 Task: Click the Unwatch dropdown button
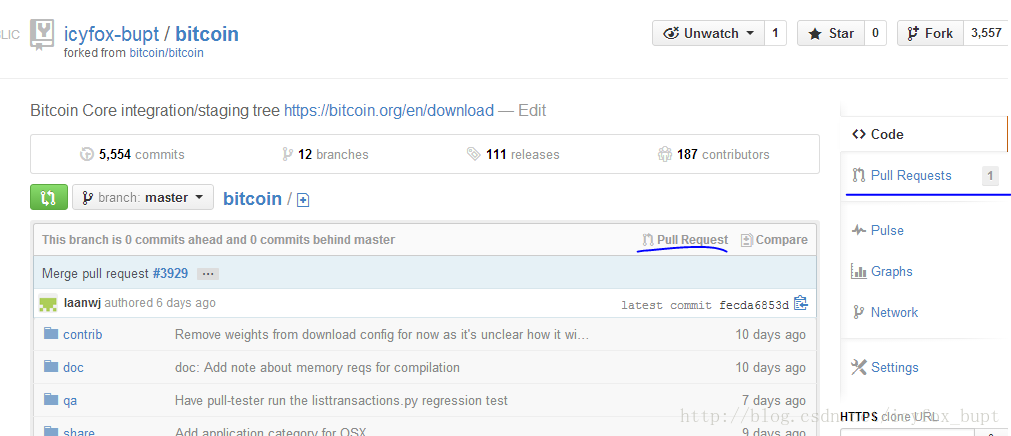(709, 34)
